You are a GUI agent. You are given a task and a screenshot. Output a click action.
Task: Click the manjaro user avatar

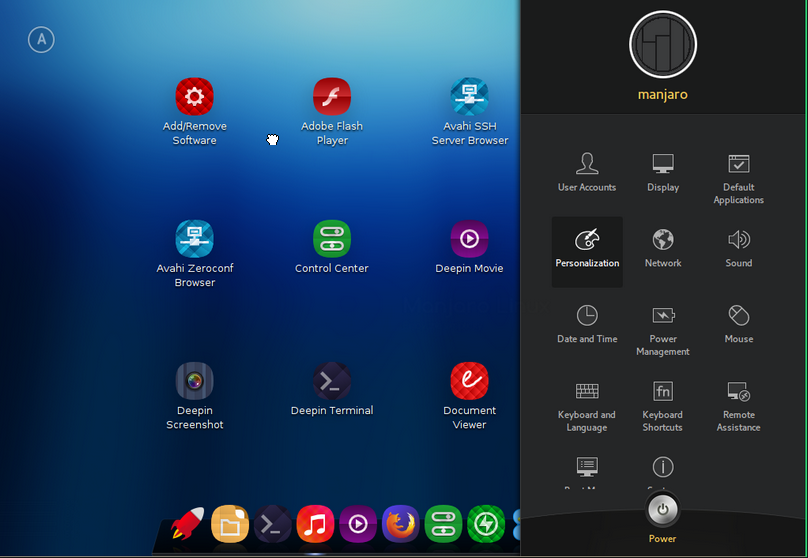tap(663, 44)
